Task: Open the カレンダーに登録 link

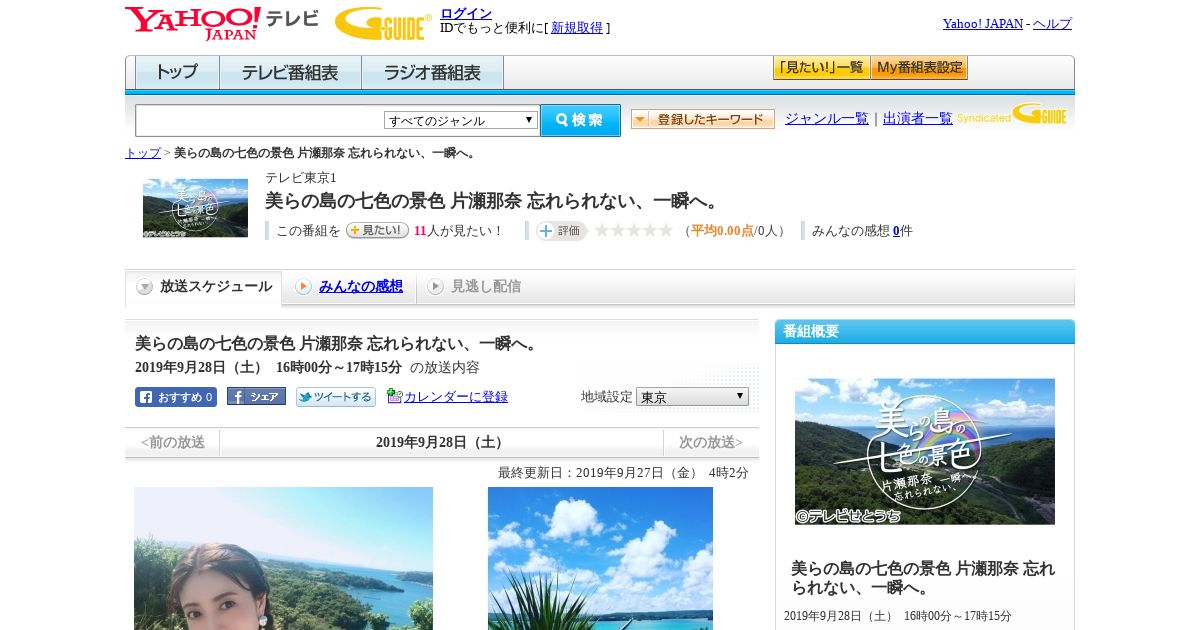Action: (456, 397)
